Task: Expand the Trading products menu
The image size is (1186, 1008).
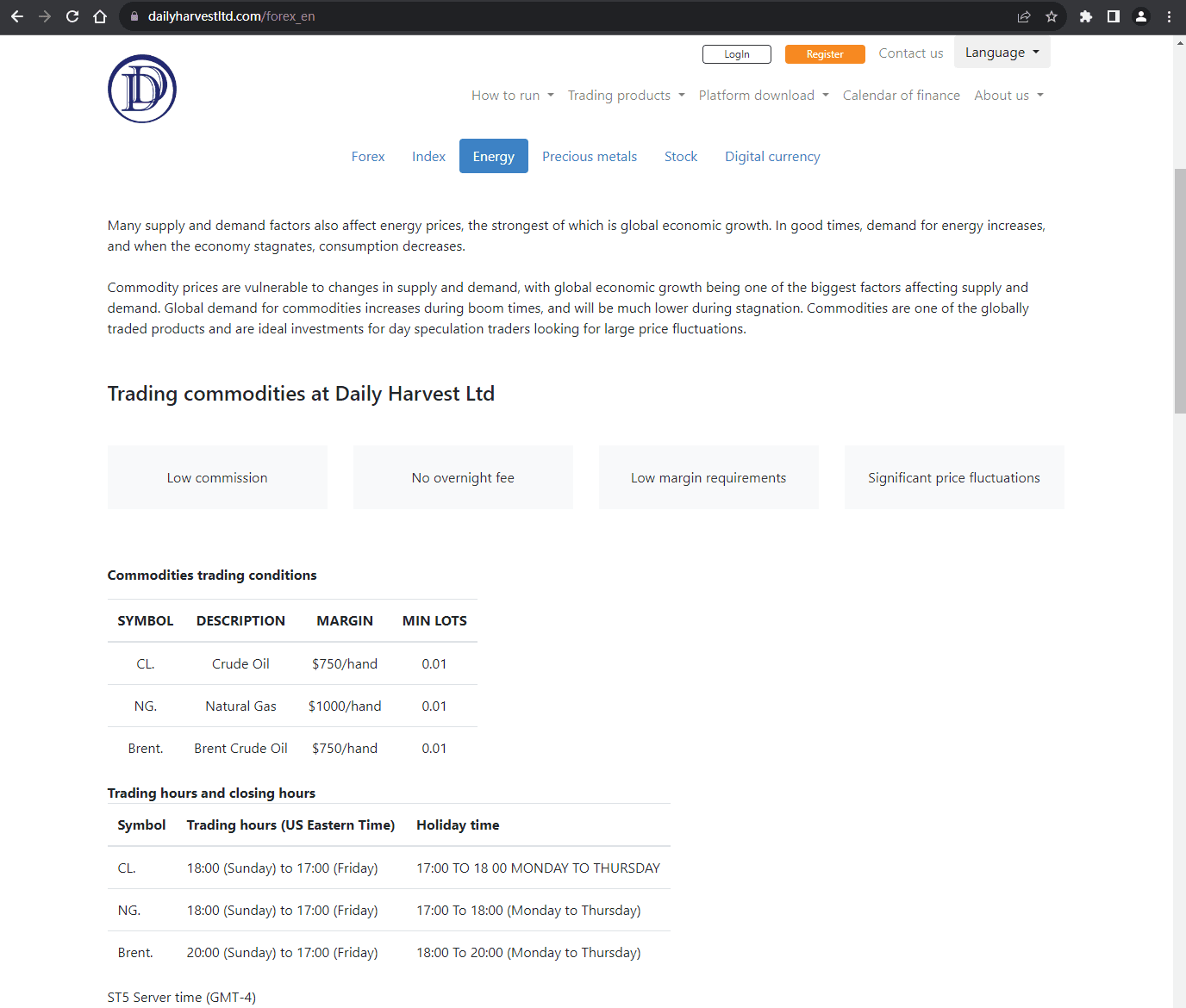Action: (627, 96)
